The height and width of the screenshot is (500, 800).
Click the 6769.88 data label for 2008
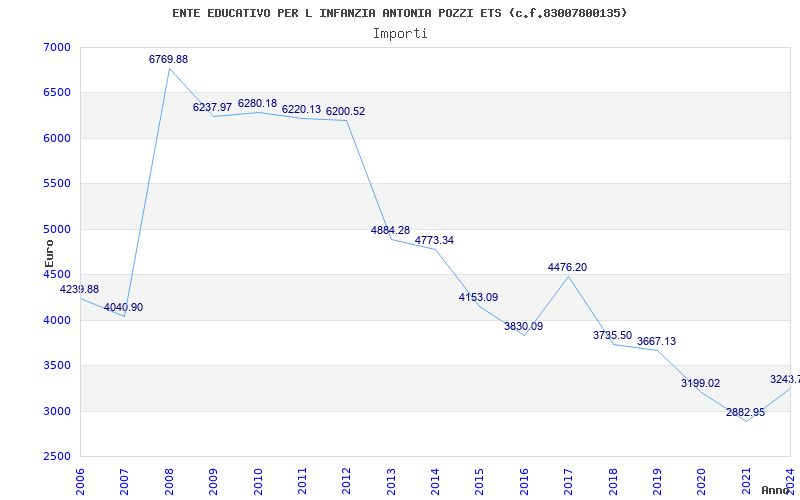(168, 59)
